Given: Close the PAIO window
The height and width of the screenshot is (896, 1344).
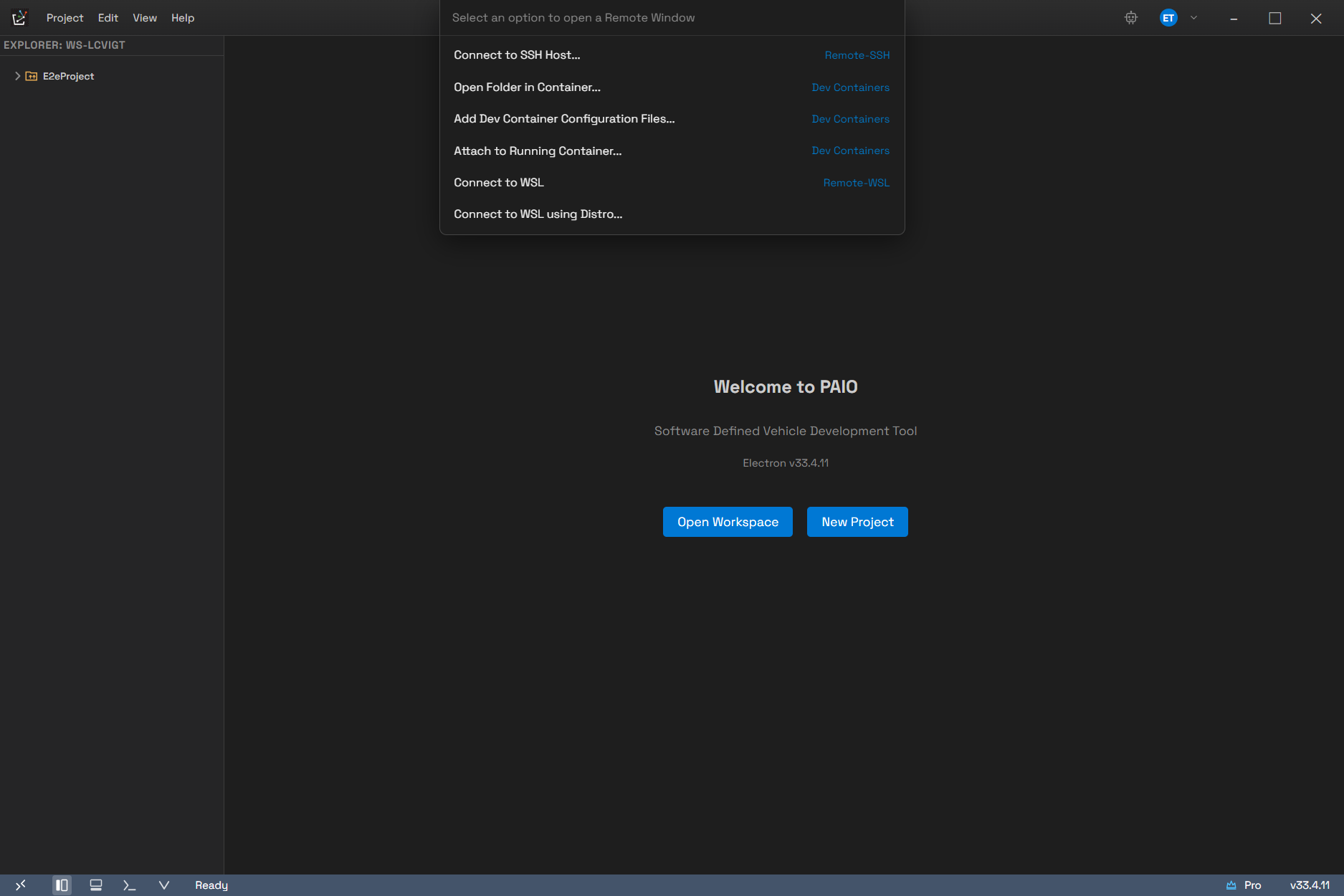Looking at the screenshot, I should [x=1316, y=18].
